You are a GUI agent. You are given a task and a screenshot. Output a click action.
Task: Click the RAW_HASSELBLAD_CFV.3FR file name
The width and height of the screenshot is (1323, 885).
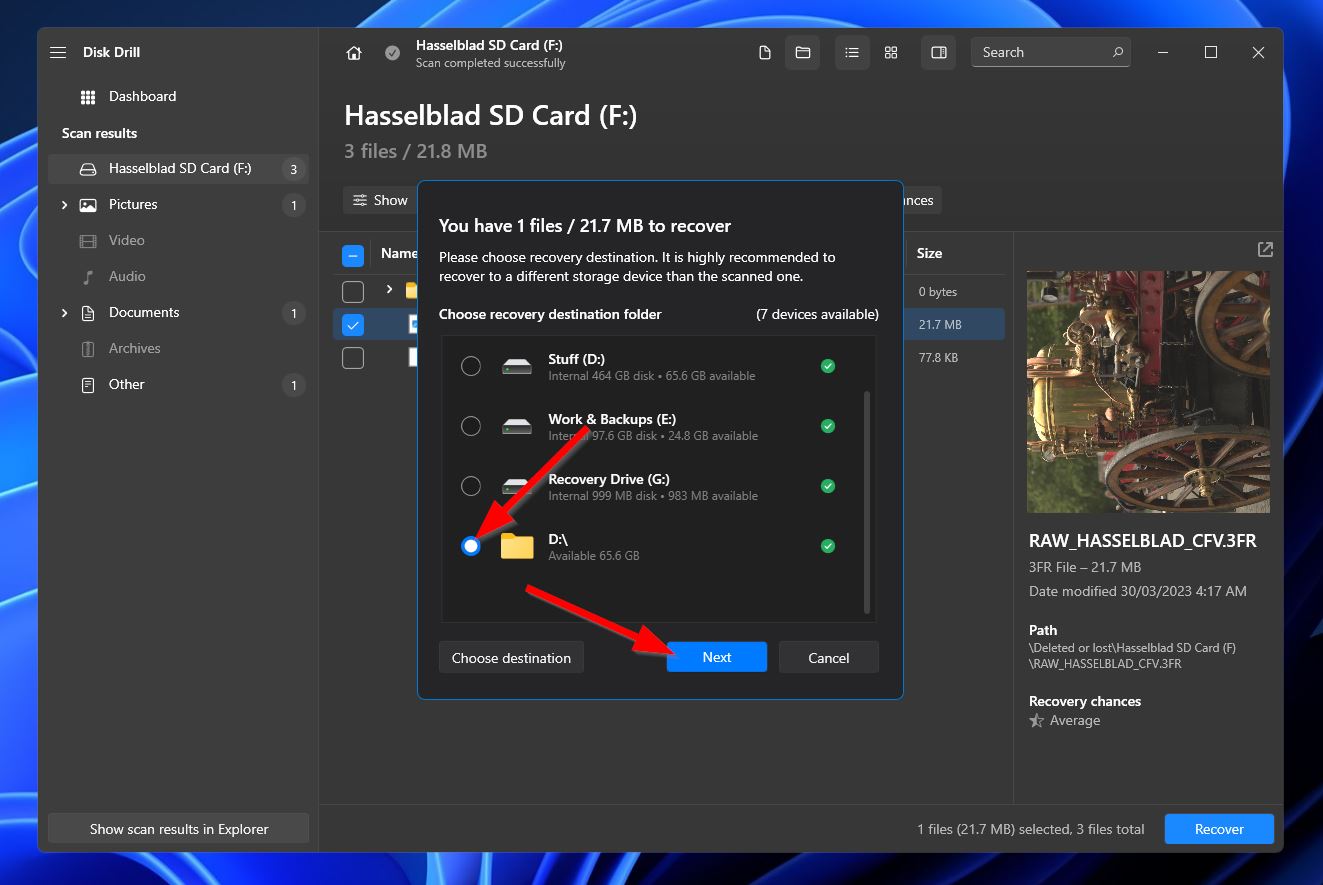(1142, 541)
